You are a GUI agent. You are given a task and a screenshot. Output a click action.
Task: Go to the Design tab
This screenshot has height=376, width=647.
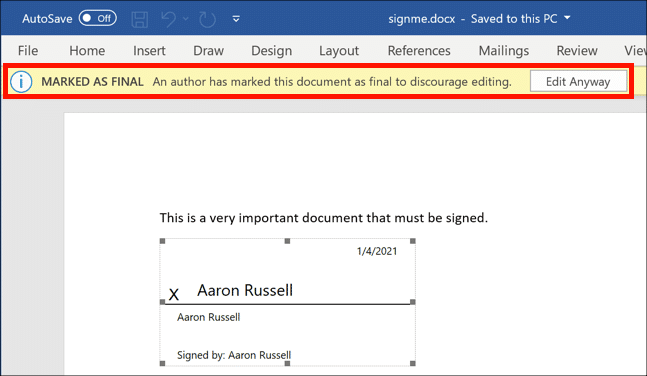coord(272,50)
